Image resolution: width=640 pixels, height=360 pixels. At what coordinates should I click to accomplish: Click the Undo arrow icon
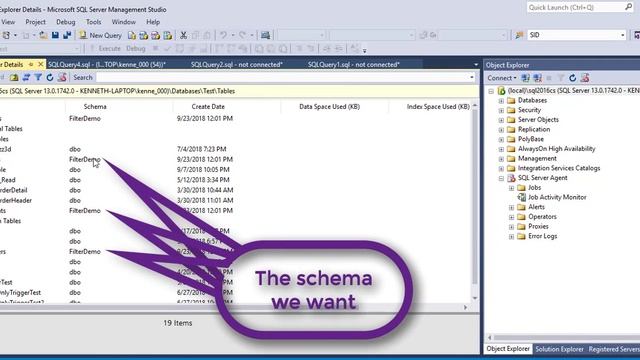223,36
